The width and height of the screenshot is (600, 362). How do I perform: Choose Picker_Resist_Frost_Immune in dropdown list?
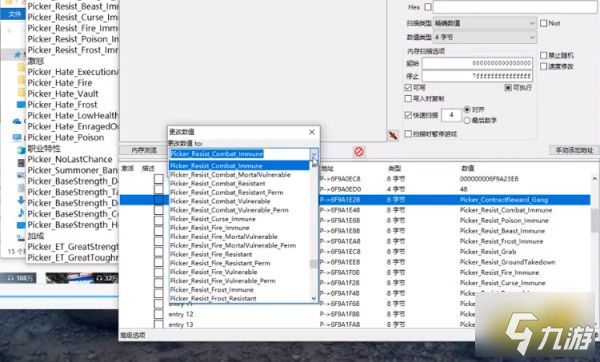212,289
